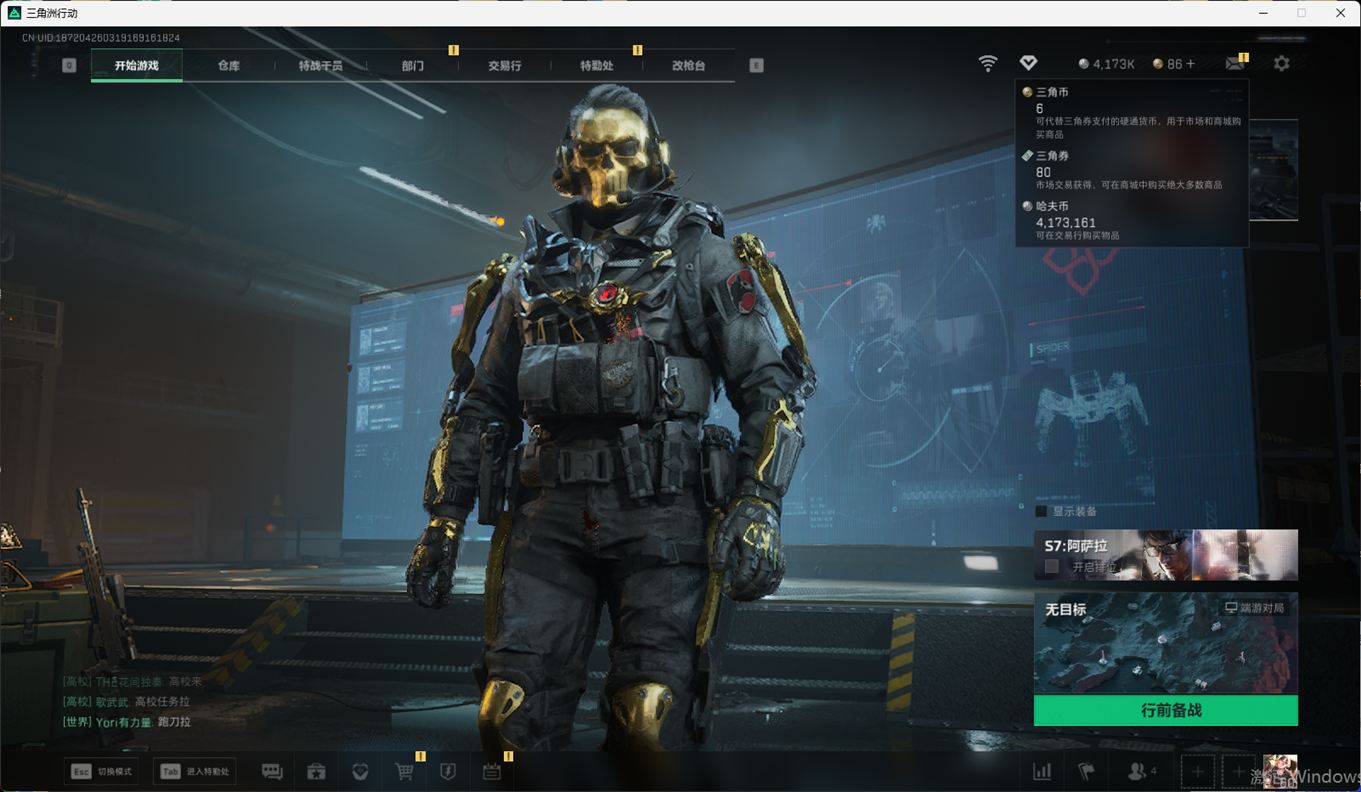The height and width of the screenshot is (792, 1361).
Task: Click the diamond membership icon
Action: (x=1028, y=63)
